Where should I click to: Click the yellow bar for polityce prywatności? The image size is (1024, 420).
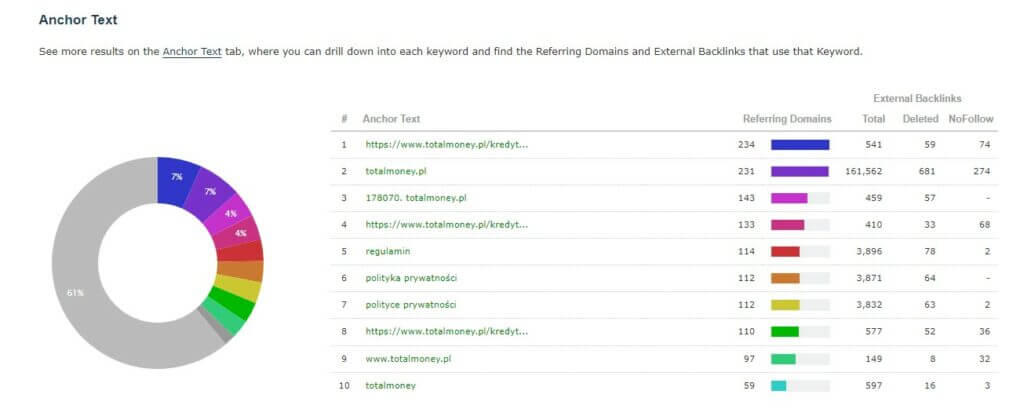pyautogui.click(x=785, y=304)
